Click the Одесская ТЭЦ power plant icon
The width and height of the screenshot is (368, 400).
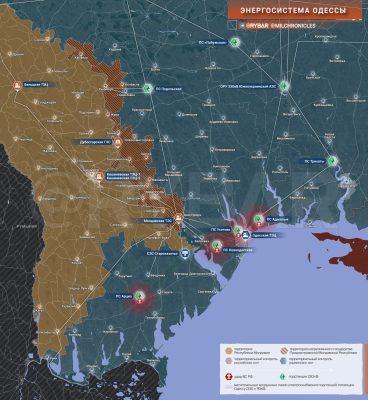pos(245,235)
